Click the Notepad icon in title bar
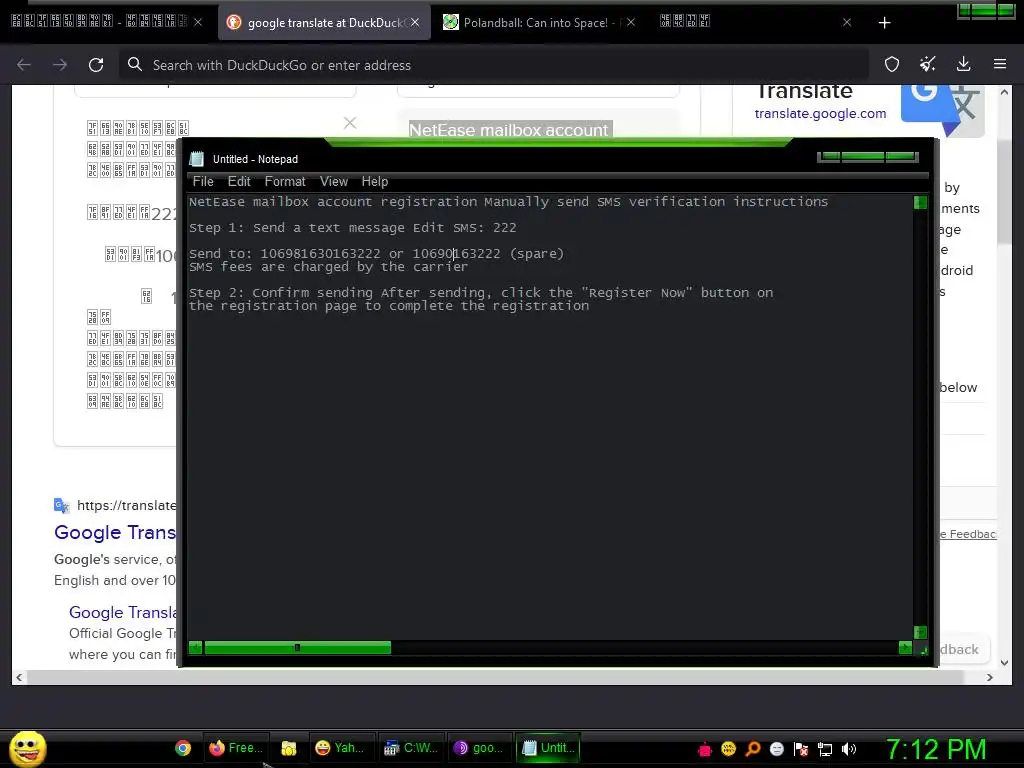Image resolution: width=1024 pixels, height=768 pixels. pos(197,159)
